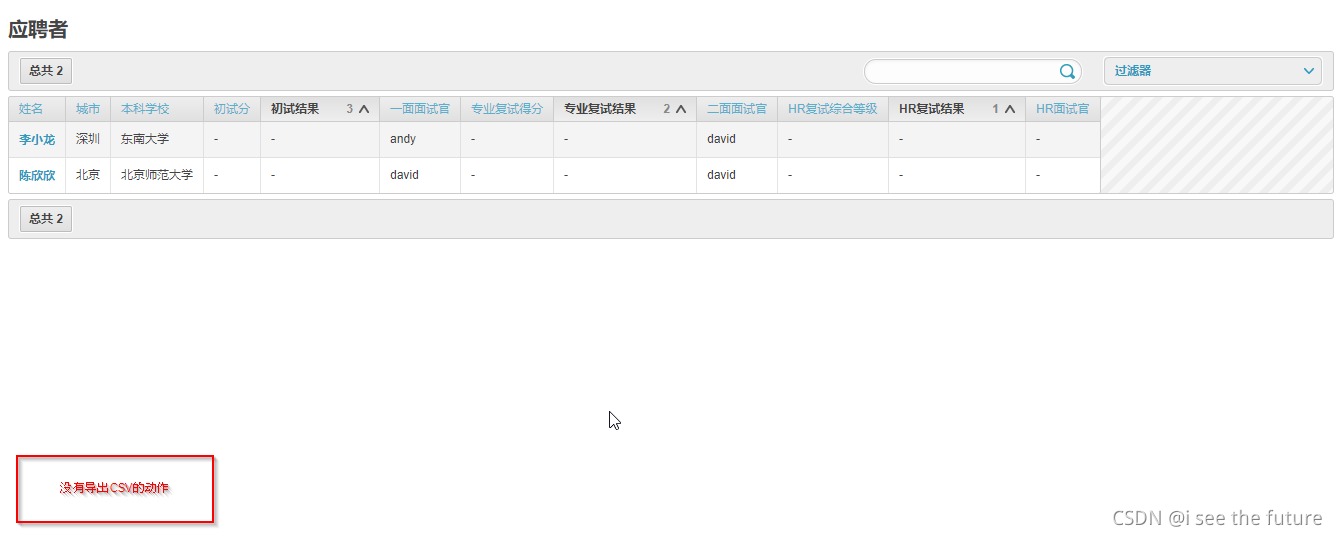Toggle sort arrow on 初试结果 column
1337x536 pixels.
pyautogui.click(x=364, y=109)
